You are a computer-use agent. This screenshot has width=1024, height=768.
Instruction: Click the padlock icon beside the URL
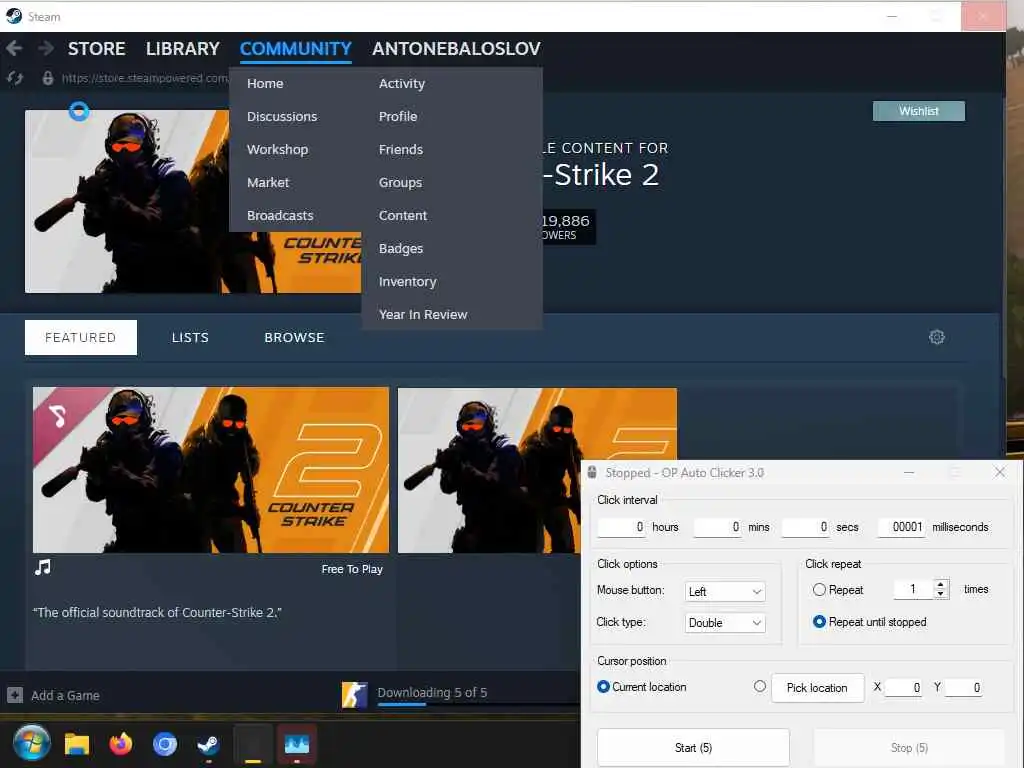pyautogui.click(x=47, y=78)
